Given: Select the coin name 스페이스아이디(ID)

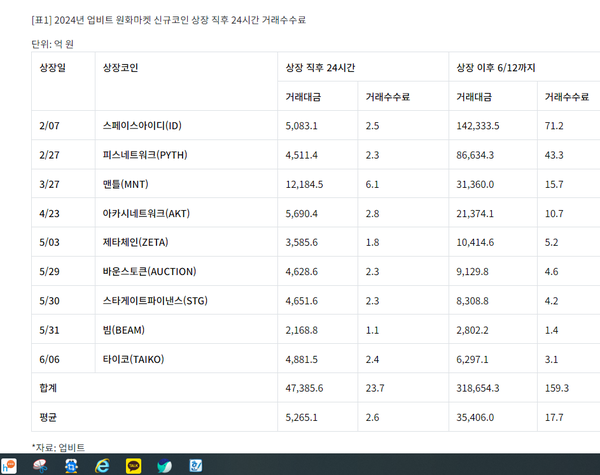Looking at the screenshot, I should coord(142,126).
